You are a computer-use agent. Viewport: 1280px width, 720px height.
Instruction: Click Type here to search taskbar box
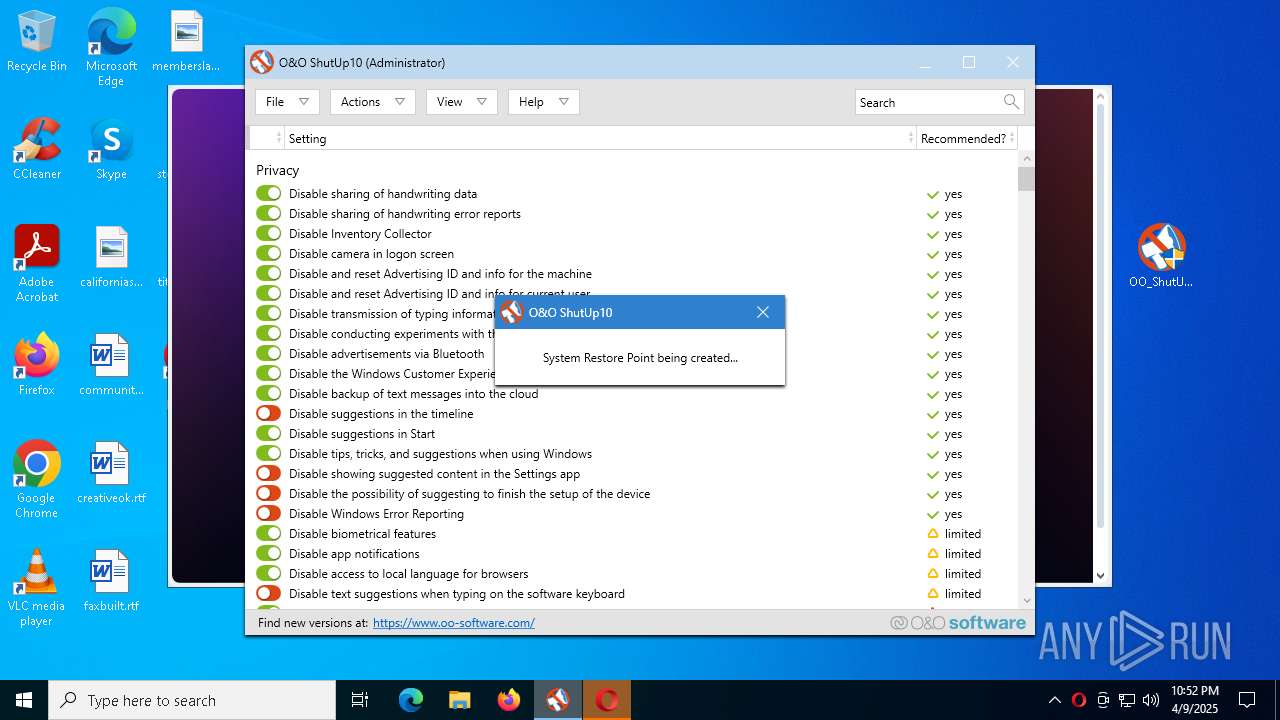[192, 700]
